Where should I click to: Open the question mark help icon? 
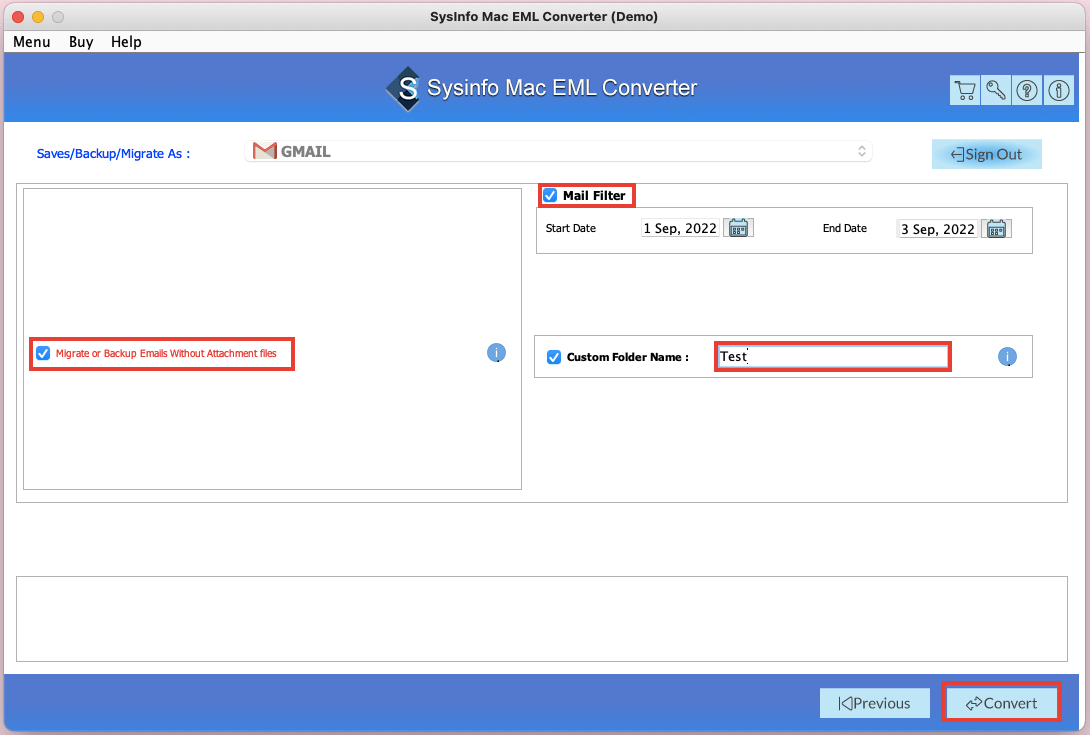1027,90
